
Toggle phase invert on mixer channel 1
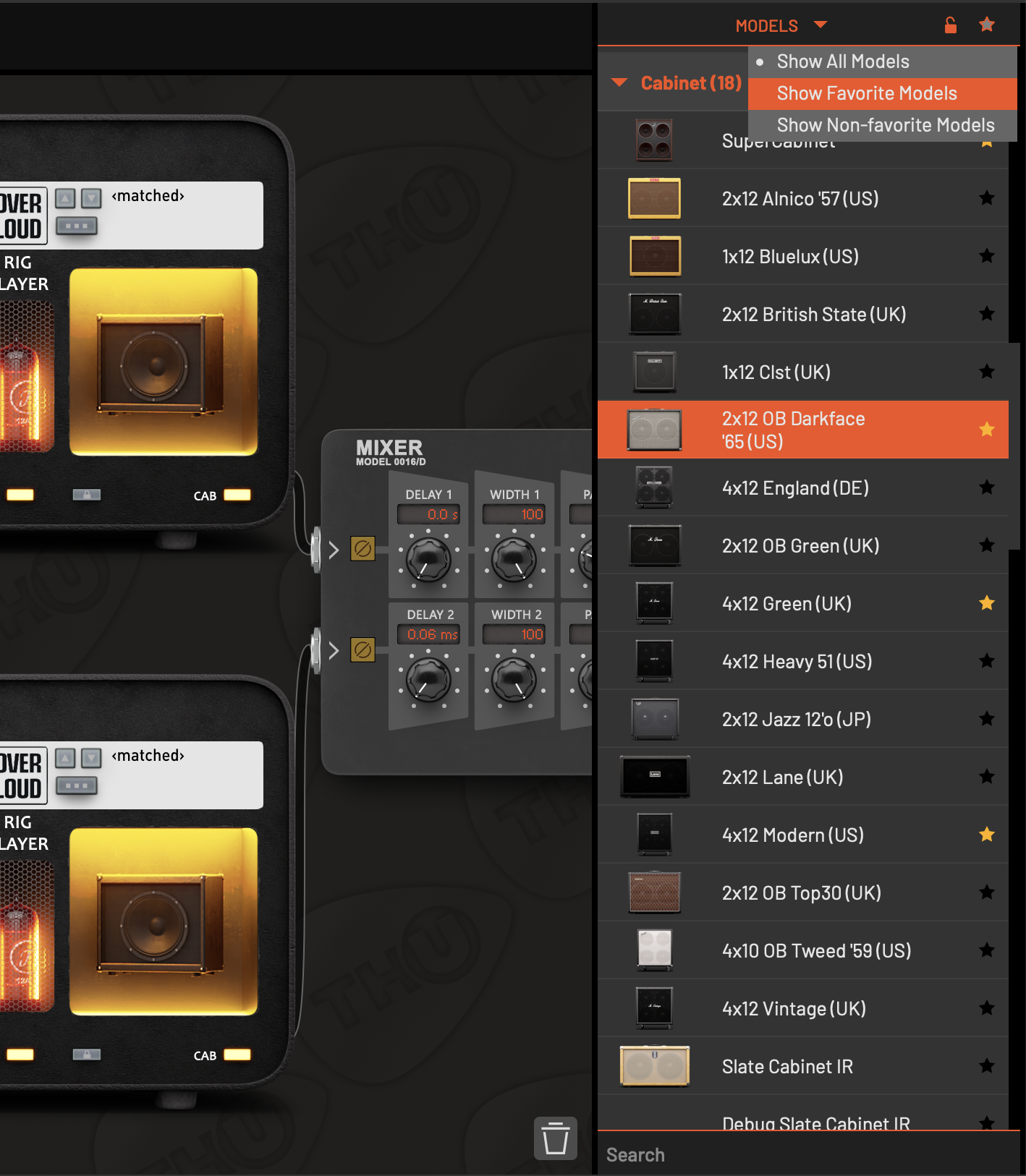(363, 549)
